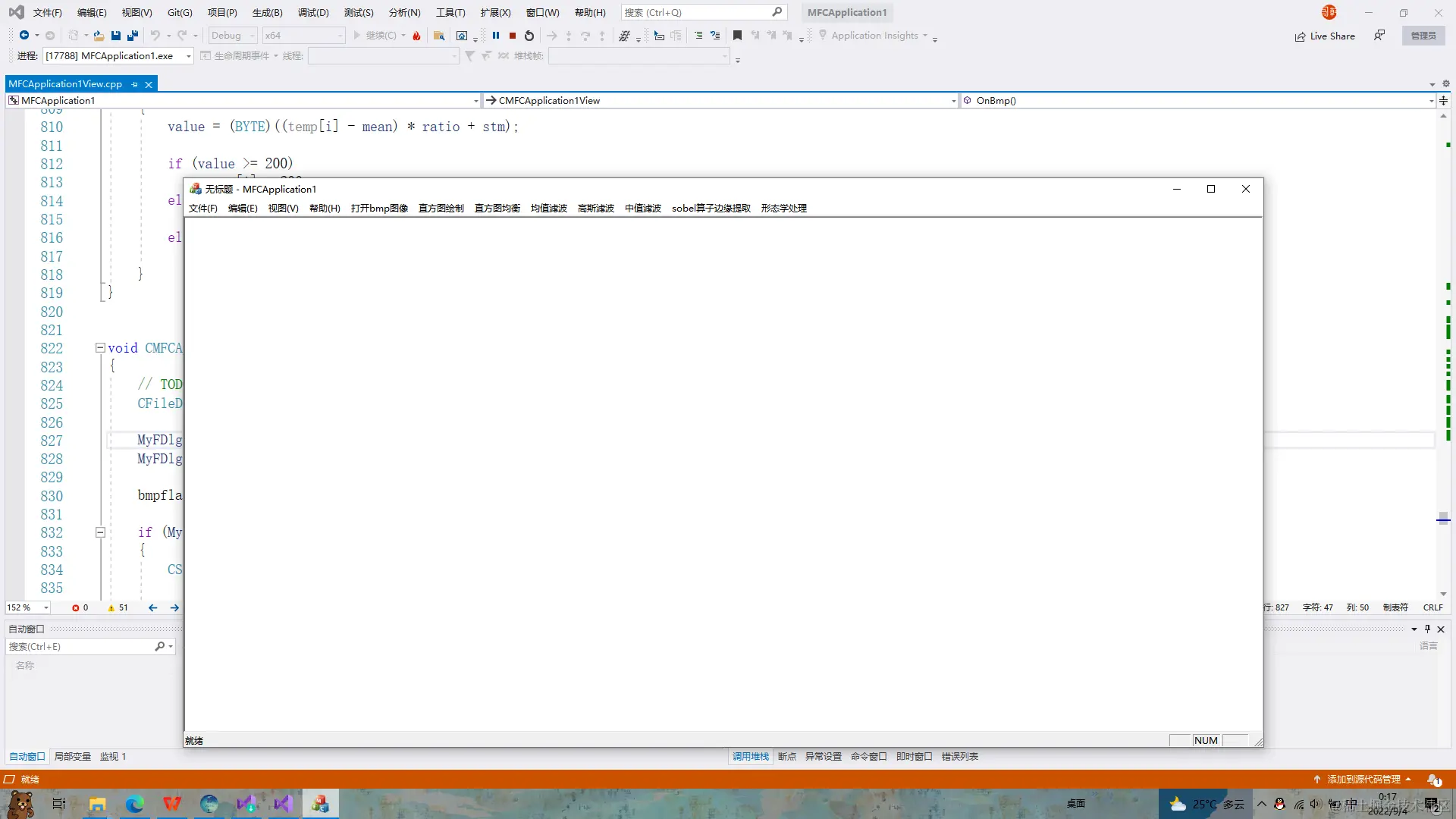Click the Save All icon

(133, 36)
